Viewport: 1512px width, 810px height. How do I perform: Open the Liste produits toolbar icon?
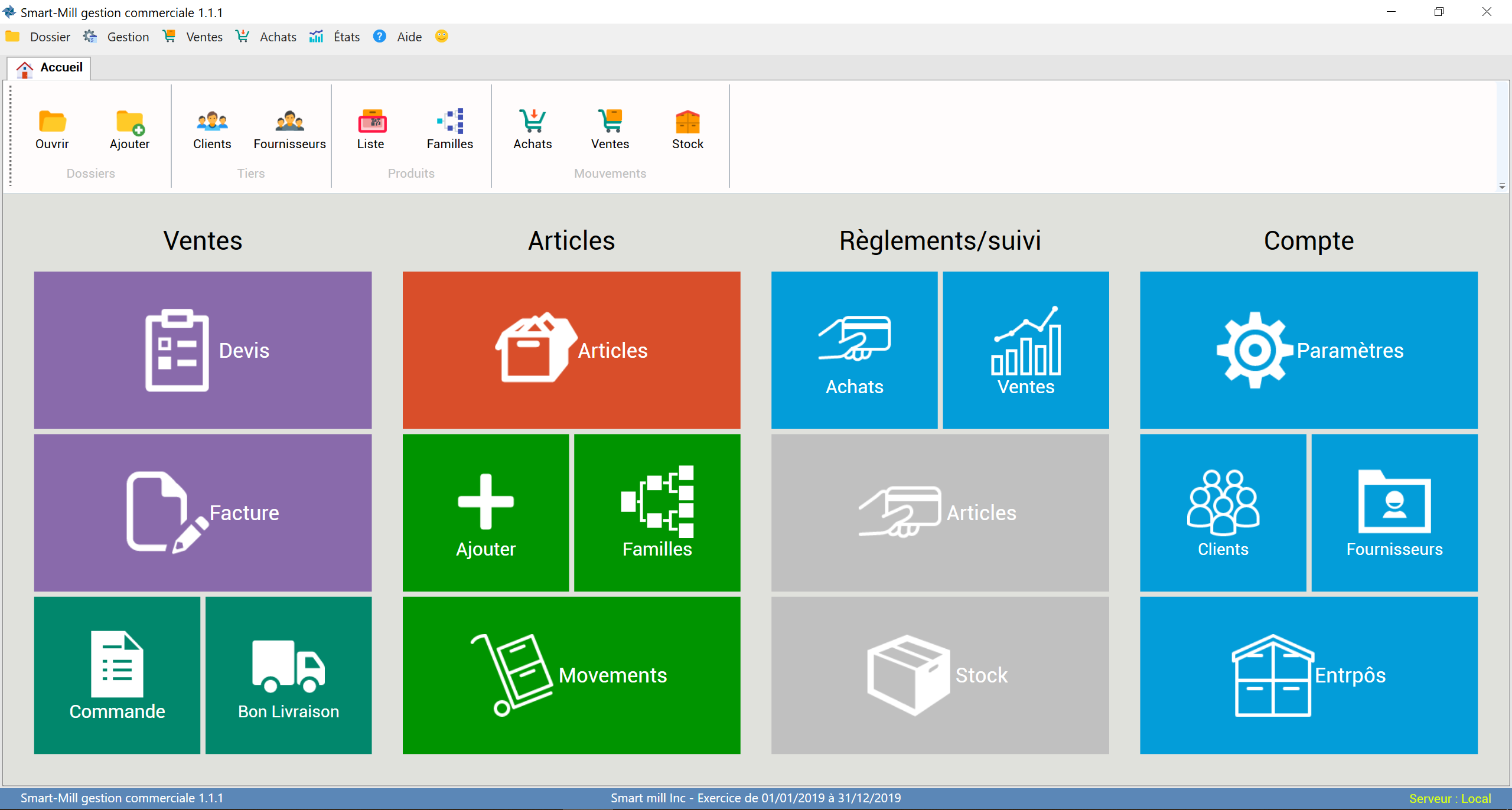tap(371, 130)
